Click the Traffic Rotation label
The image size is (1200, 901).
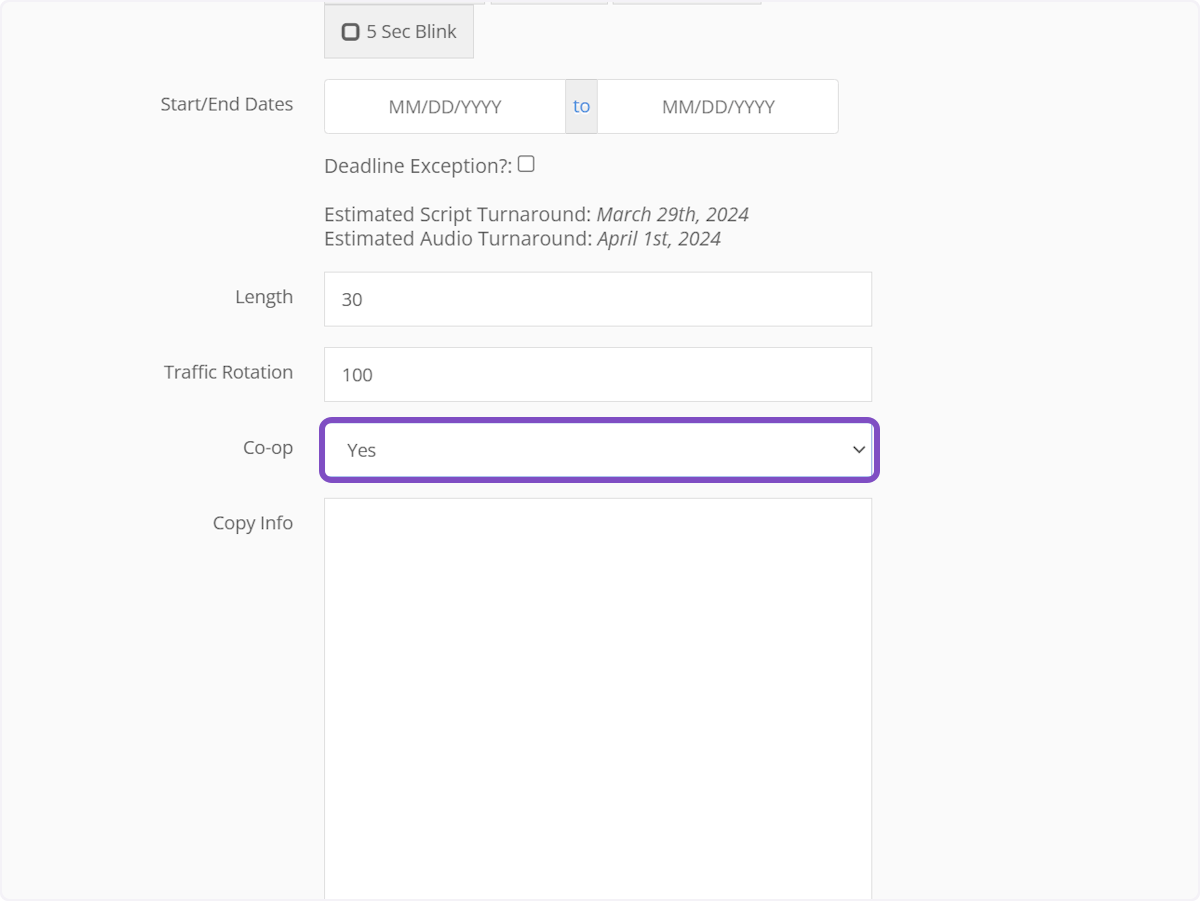[x=229, y=372]
